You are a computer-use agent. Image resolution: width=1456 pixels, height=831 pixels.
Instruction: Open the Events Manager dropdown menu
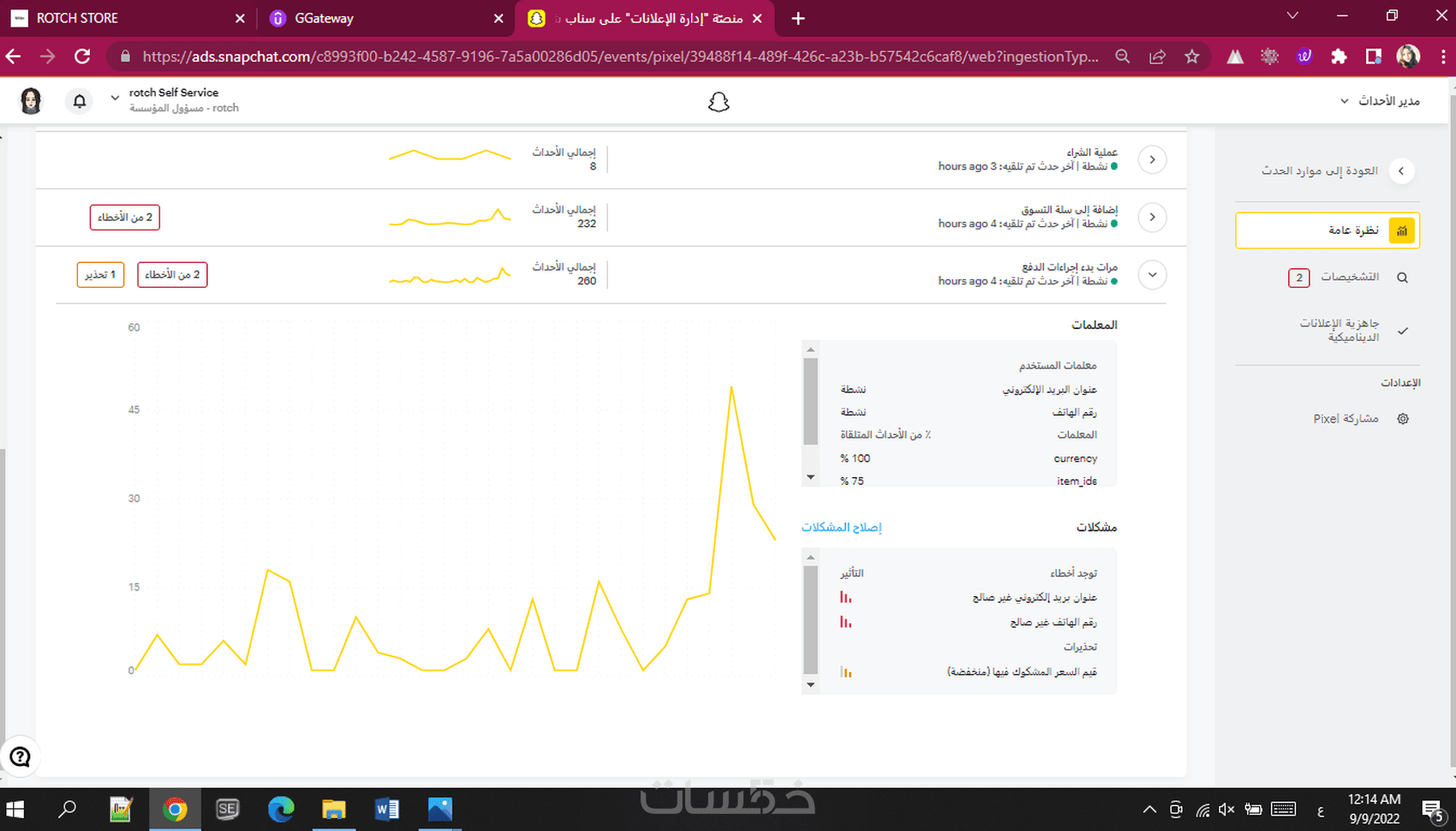1381,101
